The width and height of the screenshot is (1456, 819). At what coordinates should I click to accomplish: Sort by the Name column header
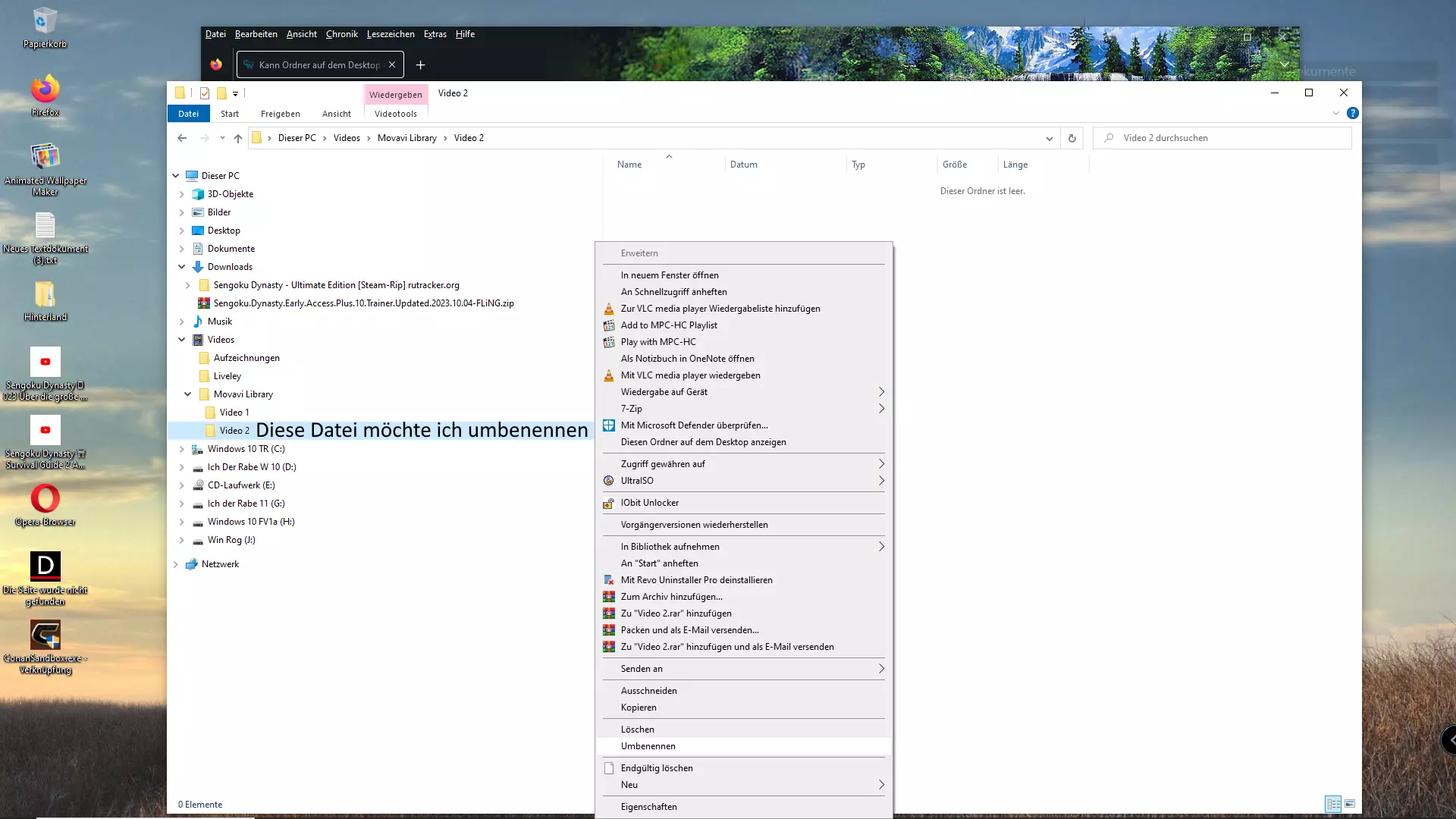pyautogui.click(x=629, y=165)
